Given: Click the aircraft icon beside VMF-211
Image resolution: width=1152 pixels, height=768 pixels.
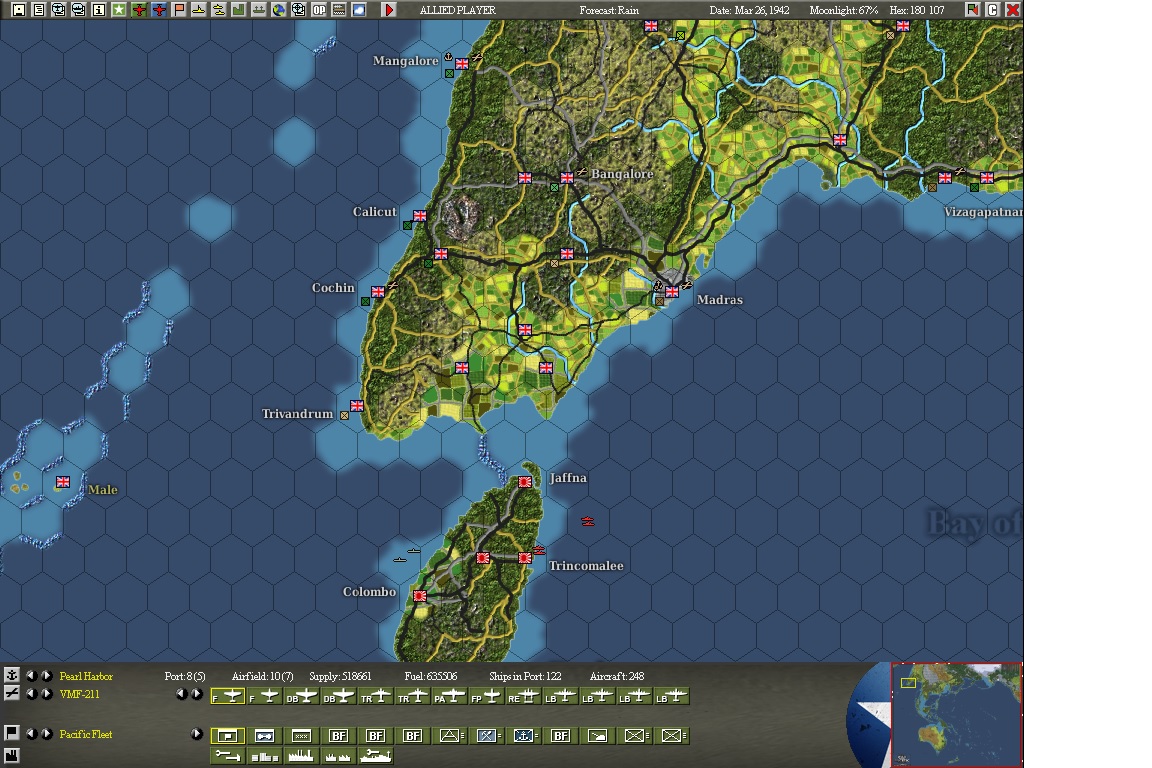Looking at the screenshot, I should [x=12, y=693].
